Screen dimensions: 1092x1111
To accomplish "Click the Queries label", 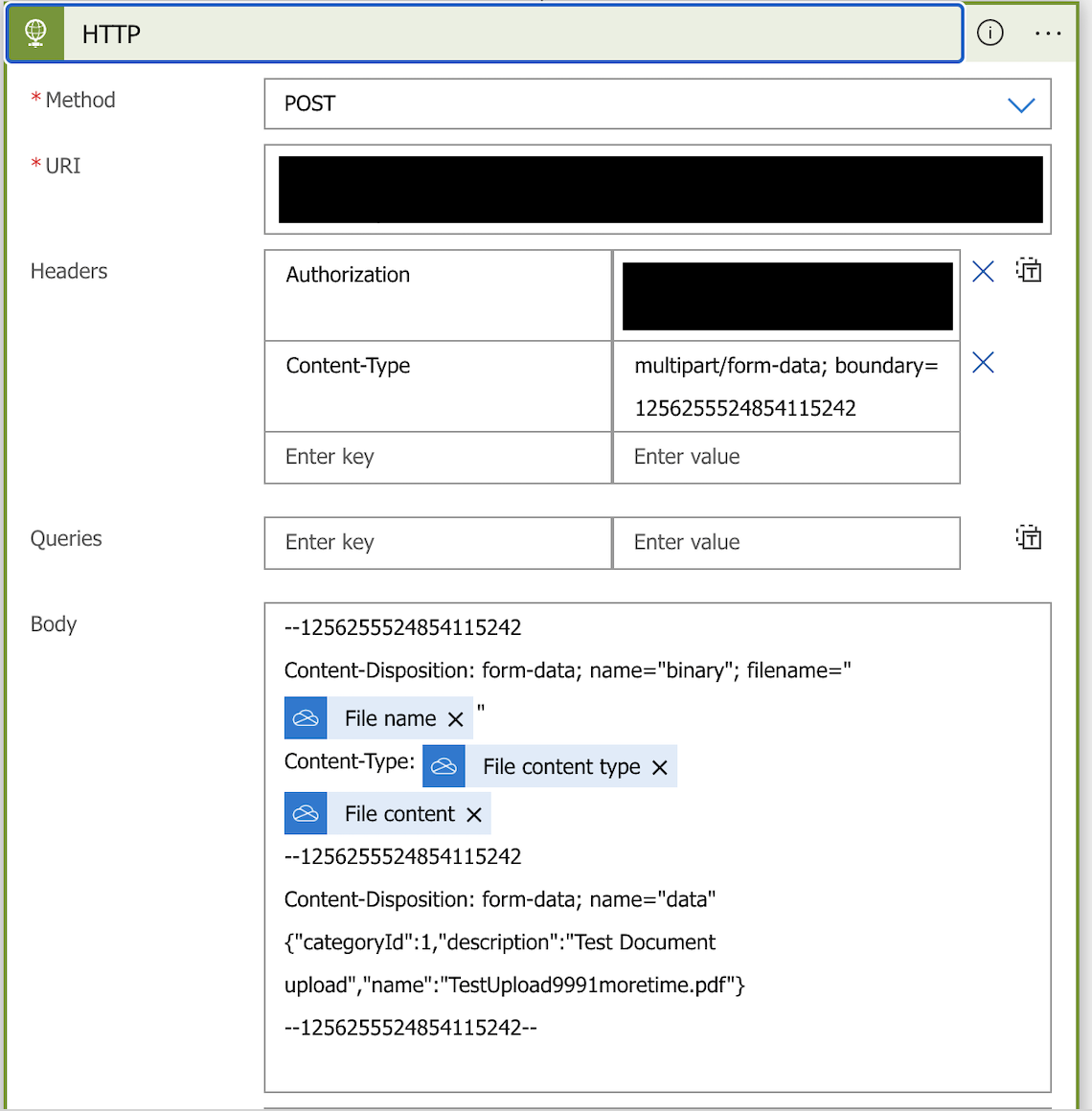I will 66,538.
